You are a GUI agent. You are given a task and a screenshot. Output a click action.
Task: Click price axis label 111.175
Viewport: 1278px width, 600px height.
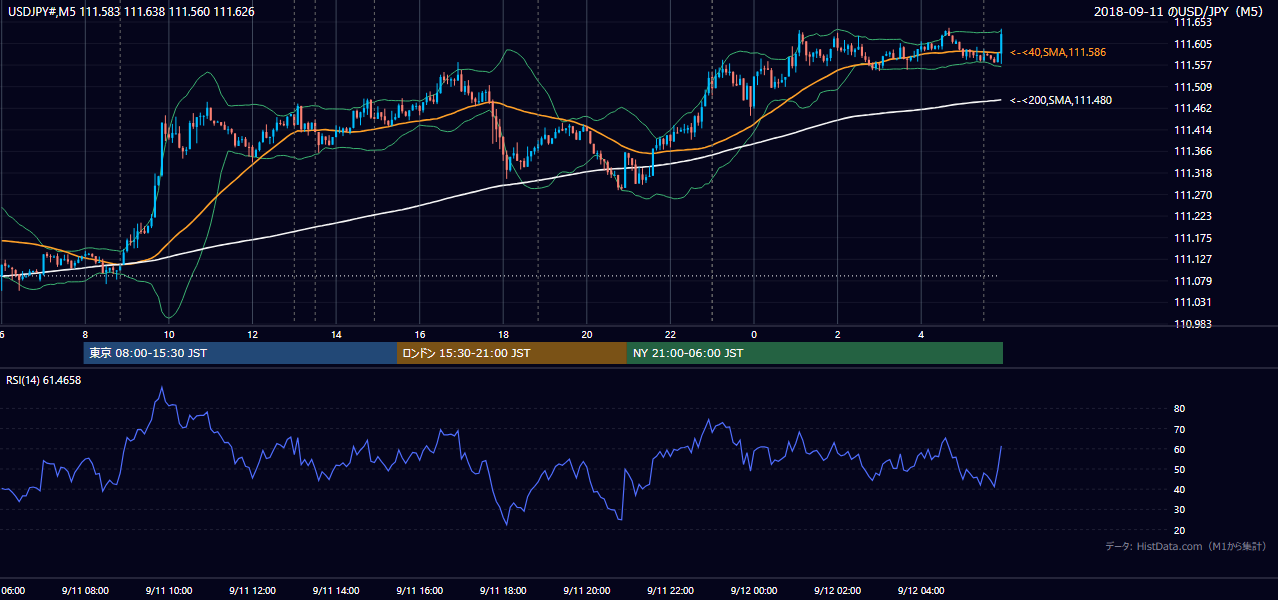(x=1193, y=239)
